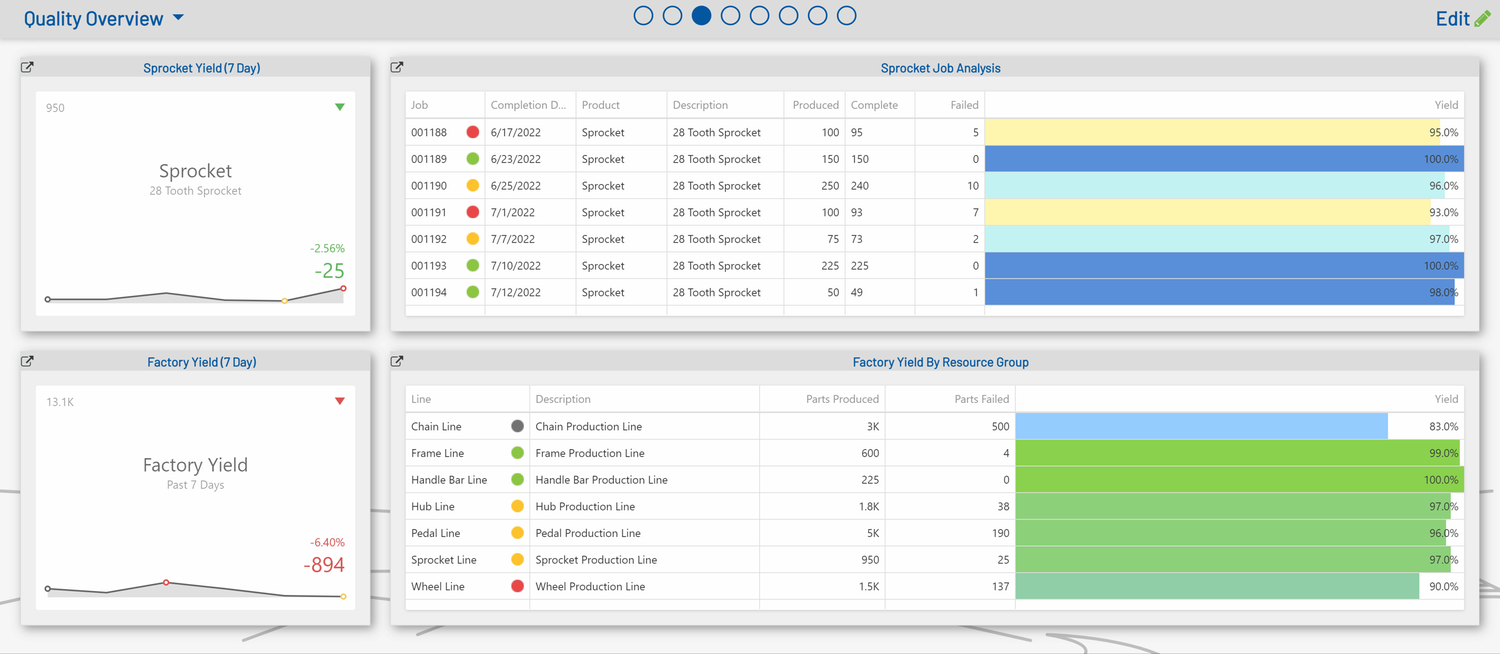Select the first pagination dot at the top
This screenshot has width=1500, height=654.
point(643,15)
